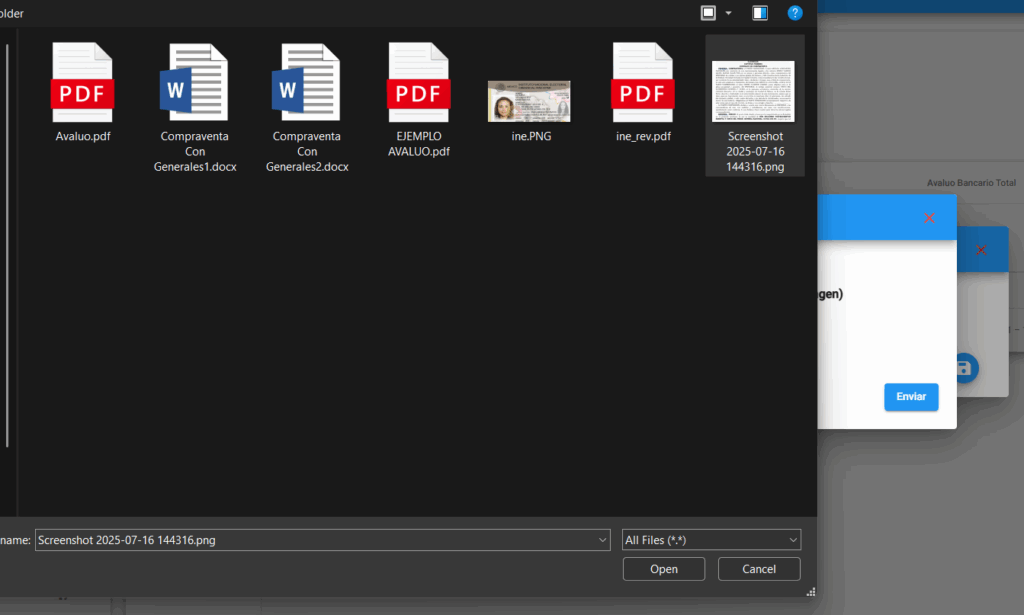1024x615 pixels.
Task: Toggle the preview pane
Action: pos(760,13)
